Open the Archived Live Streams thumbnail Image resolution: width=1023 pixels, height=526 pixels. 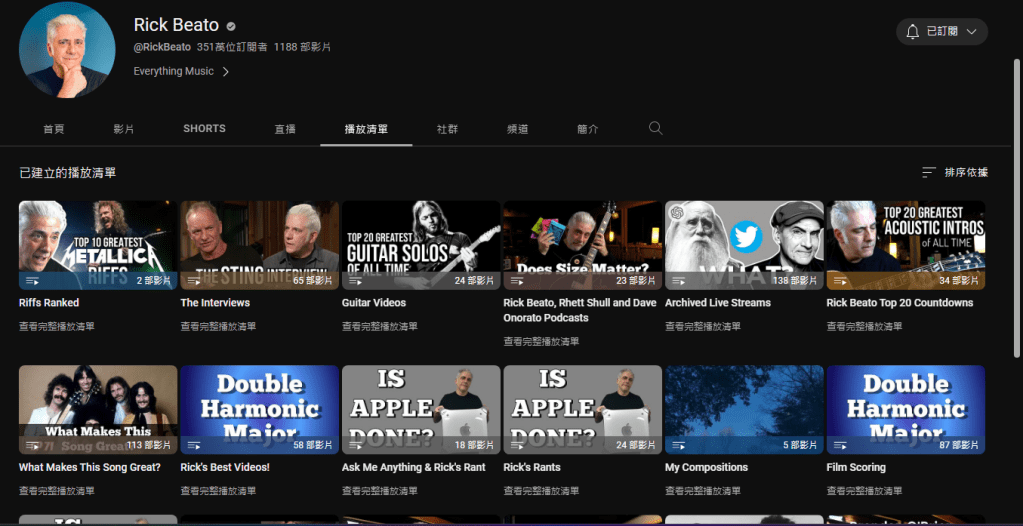pyautogui.click(x=744, y=245)
